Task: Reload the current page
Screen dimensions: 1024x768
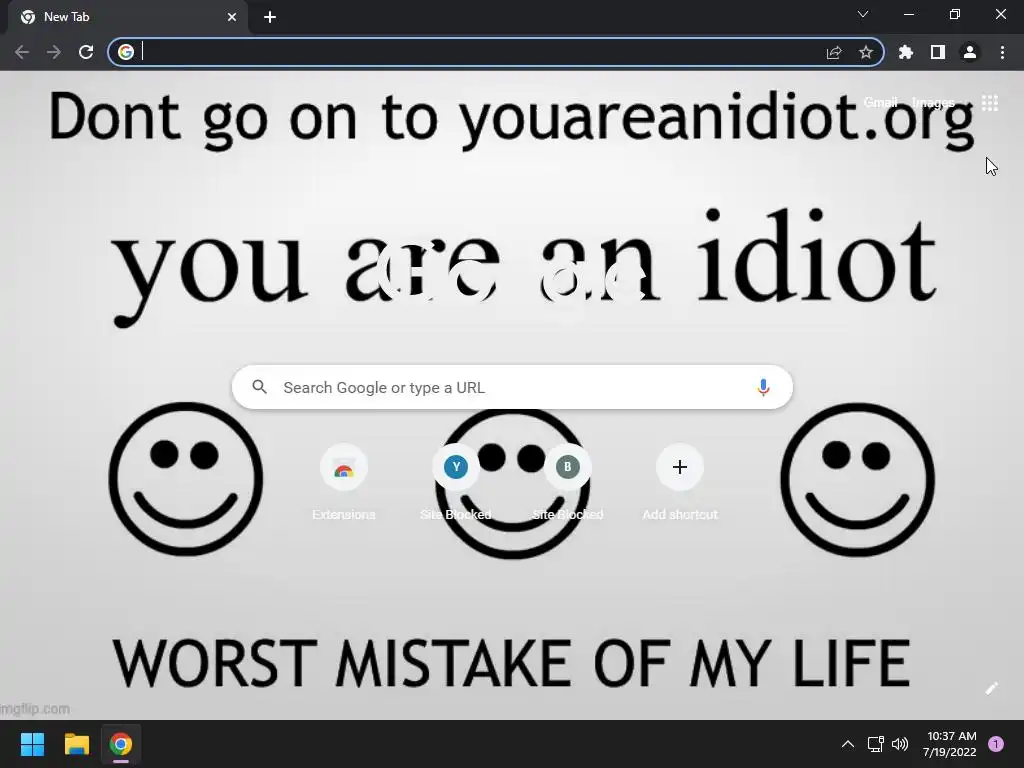Action: pyautogui.click(x=86, y=52)
